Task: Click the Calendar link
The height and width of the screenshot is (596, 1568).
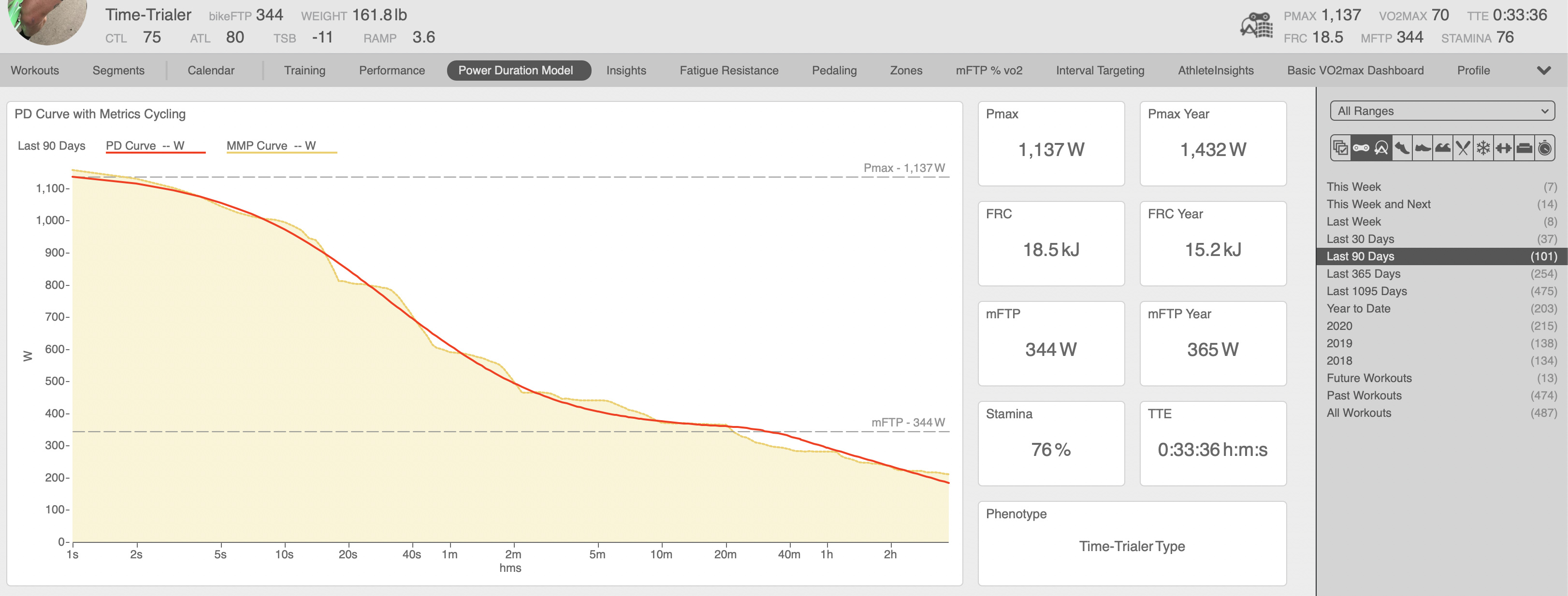Action: point(211,71)
